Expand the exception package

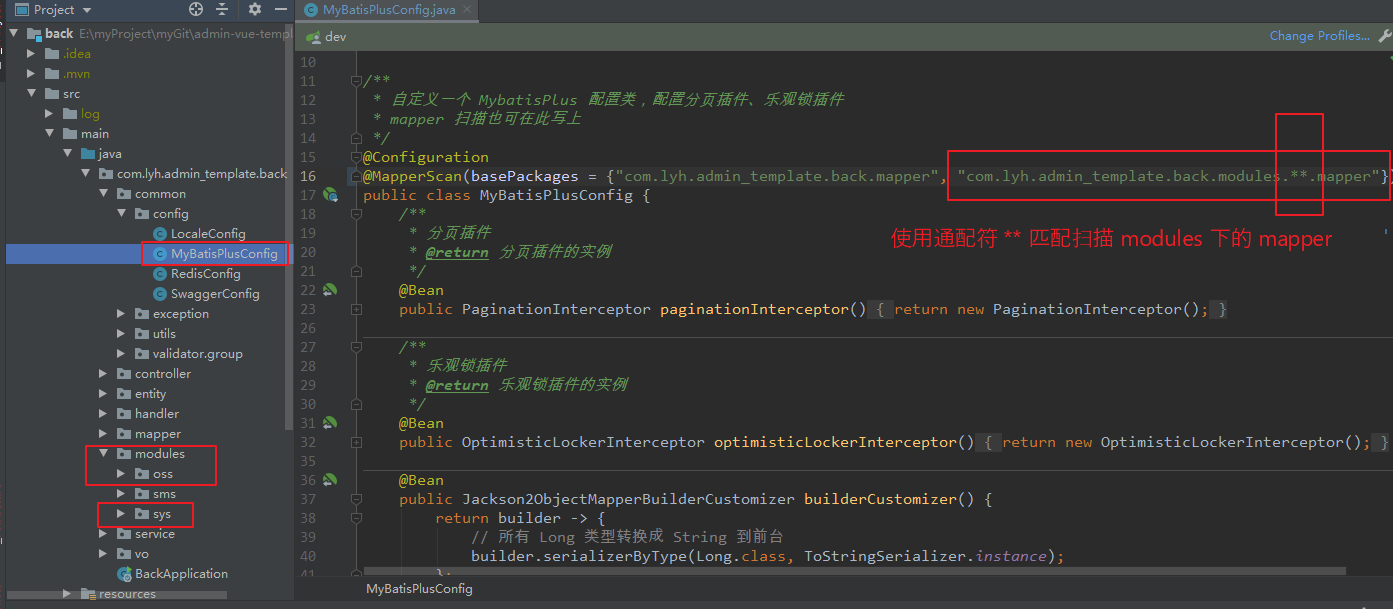121,314
